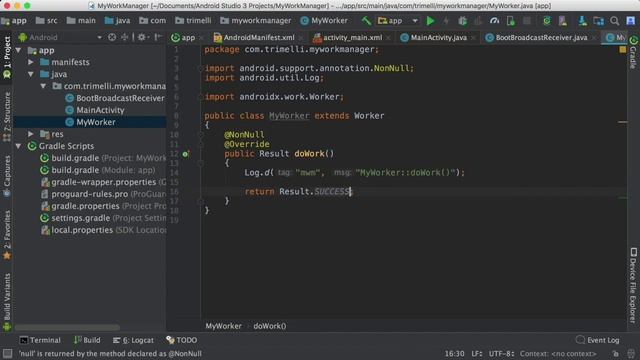Screen dimensions: 640x360
Task: Click the lock icon in status bar
Action: [x=616, y=353]
